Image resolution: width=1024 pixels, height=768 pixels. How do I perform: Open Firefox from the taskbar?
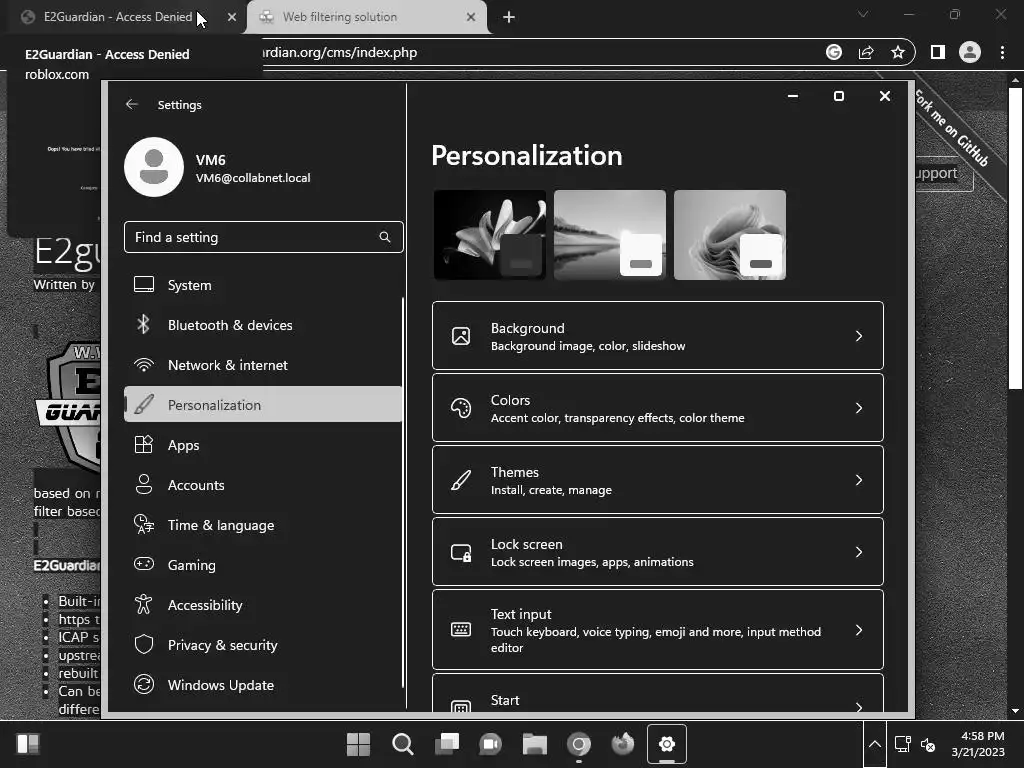(622, 744)
